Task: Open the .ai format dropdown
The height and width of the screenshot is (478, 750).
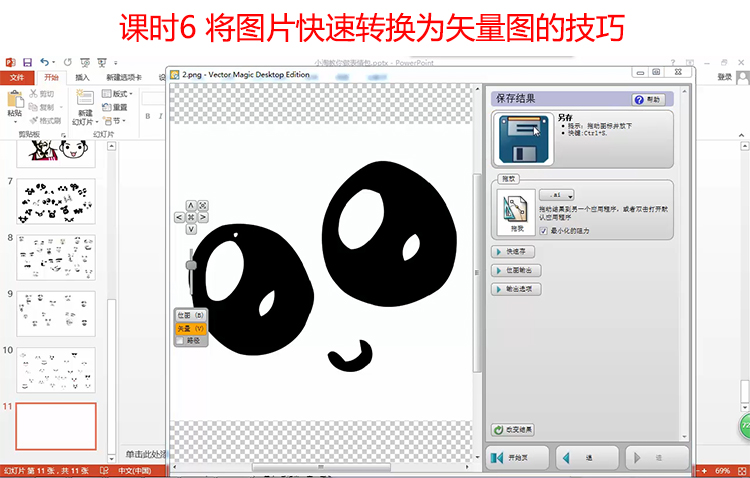Action: pyautogui.click(x=557, y=195)
